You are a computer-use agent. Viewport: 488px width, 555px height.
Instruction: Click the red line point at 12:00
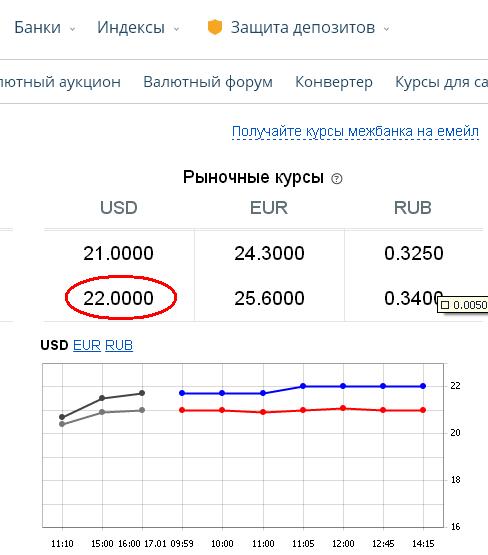click(x=343, y=408)
